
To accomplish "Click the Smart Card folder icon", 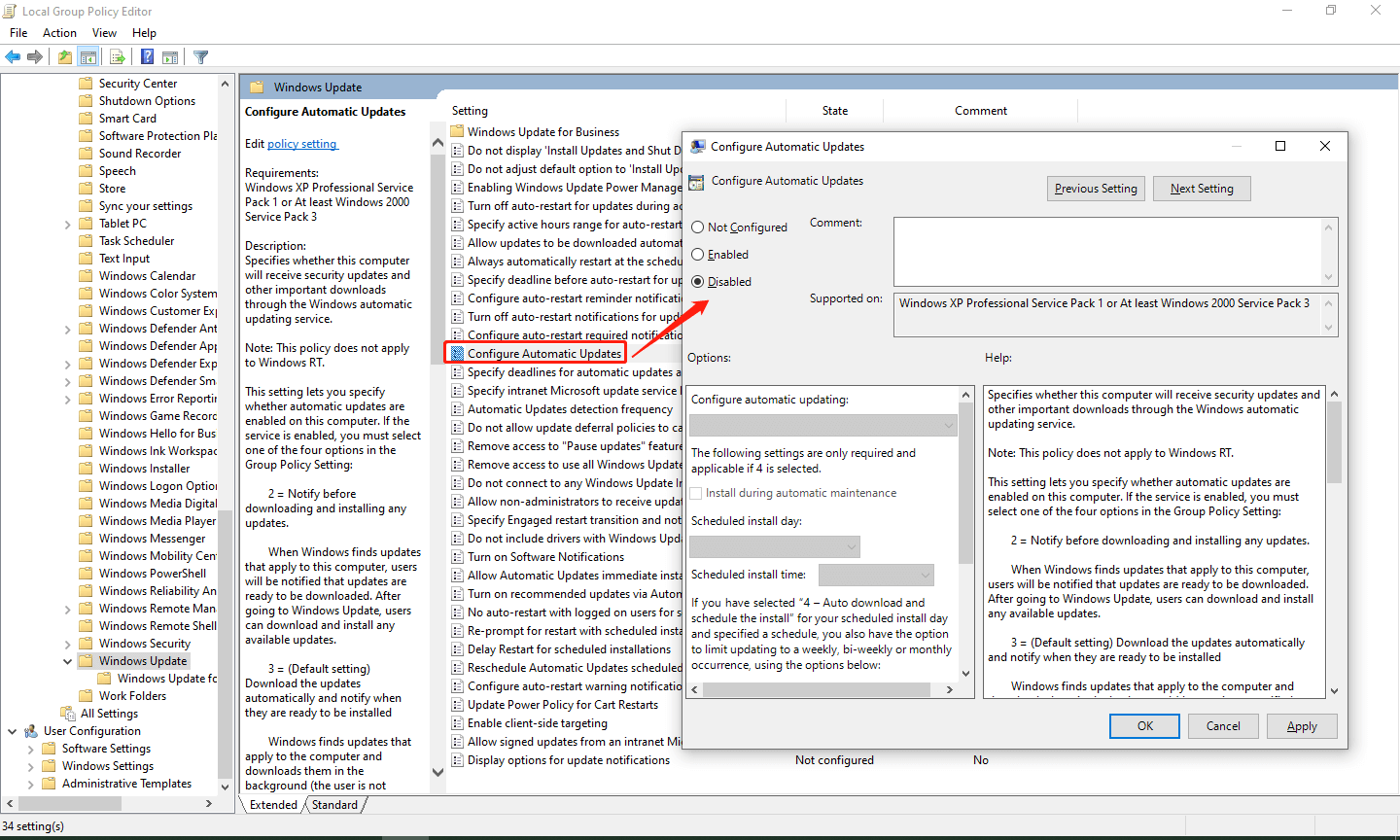I will pyautogui.click(x=86, y=119).
